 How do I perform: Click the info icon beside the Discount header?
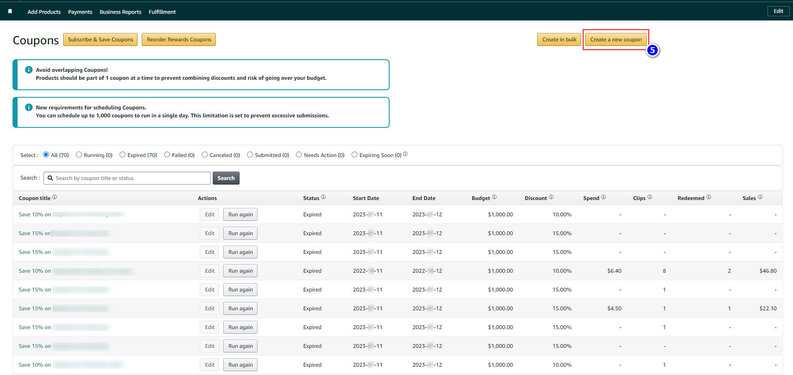pyautogui.click(x=551, y=197)
